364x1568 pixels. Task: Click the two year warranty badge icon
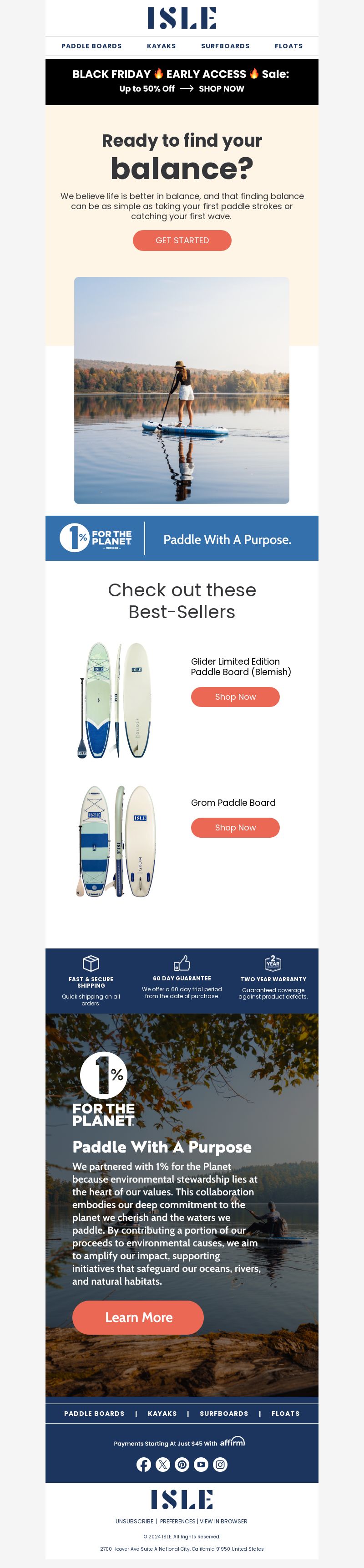(273, 963)
